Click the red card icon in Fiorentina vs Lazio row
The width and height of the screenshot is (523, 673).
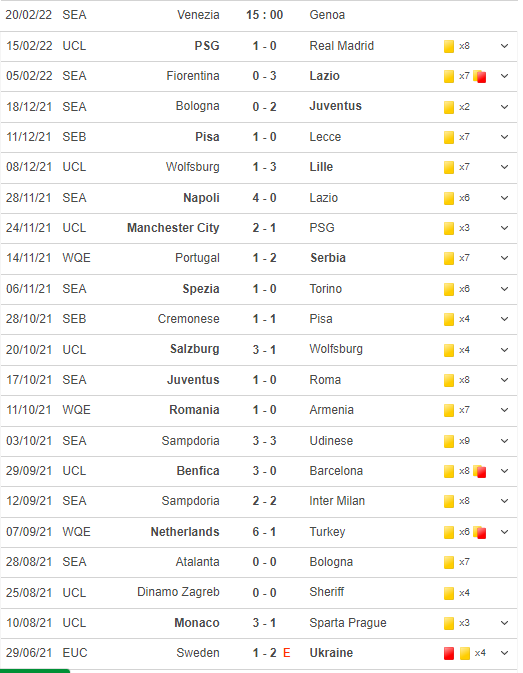481,77
